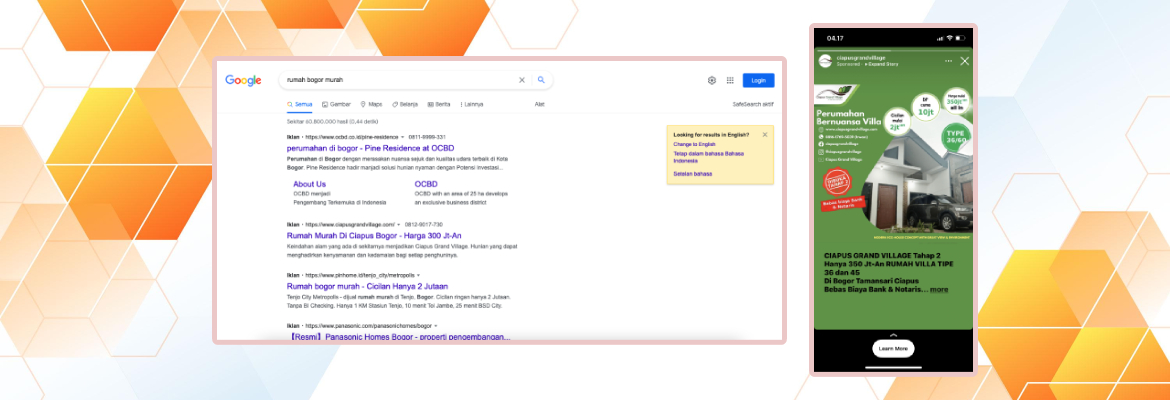Open 'perumahan di bogor - Pine Residence at OCBD' ad
Viewport: 1170px width, 400px height.
click(370, 149)
